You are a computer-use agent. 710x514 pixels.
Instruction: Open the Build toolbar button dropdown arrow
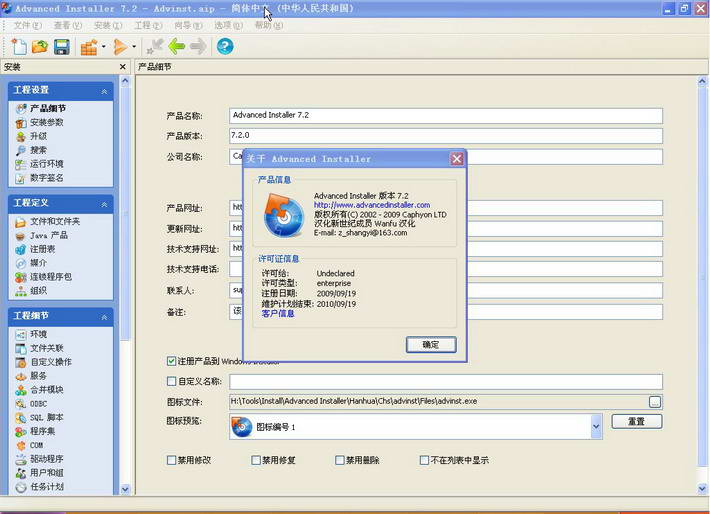click(x=106, y=47)
